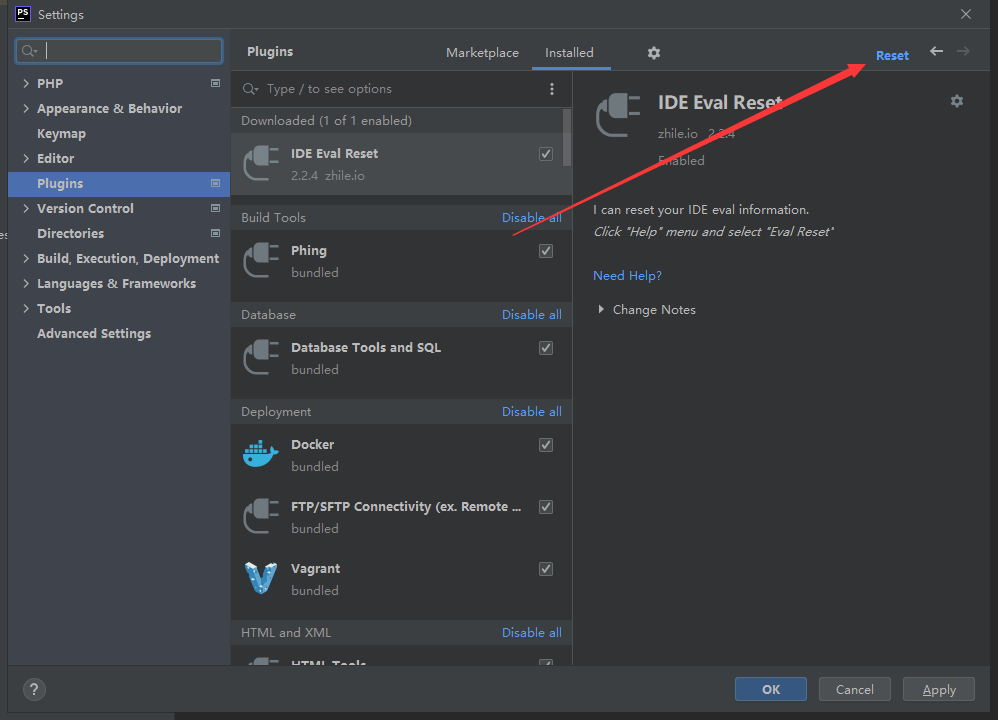Open the Keymap settings page
This screenshot has height=720, width=998.
coord(61,134)
